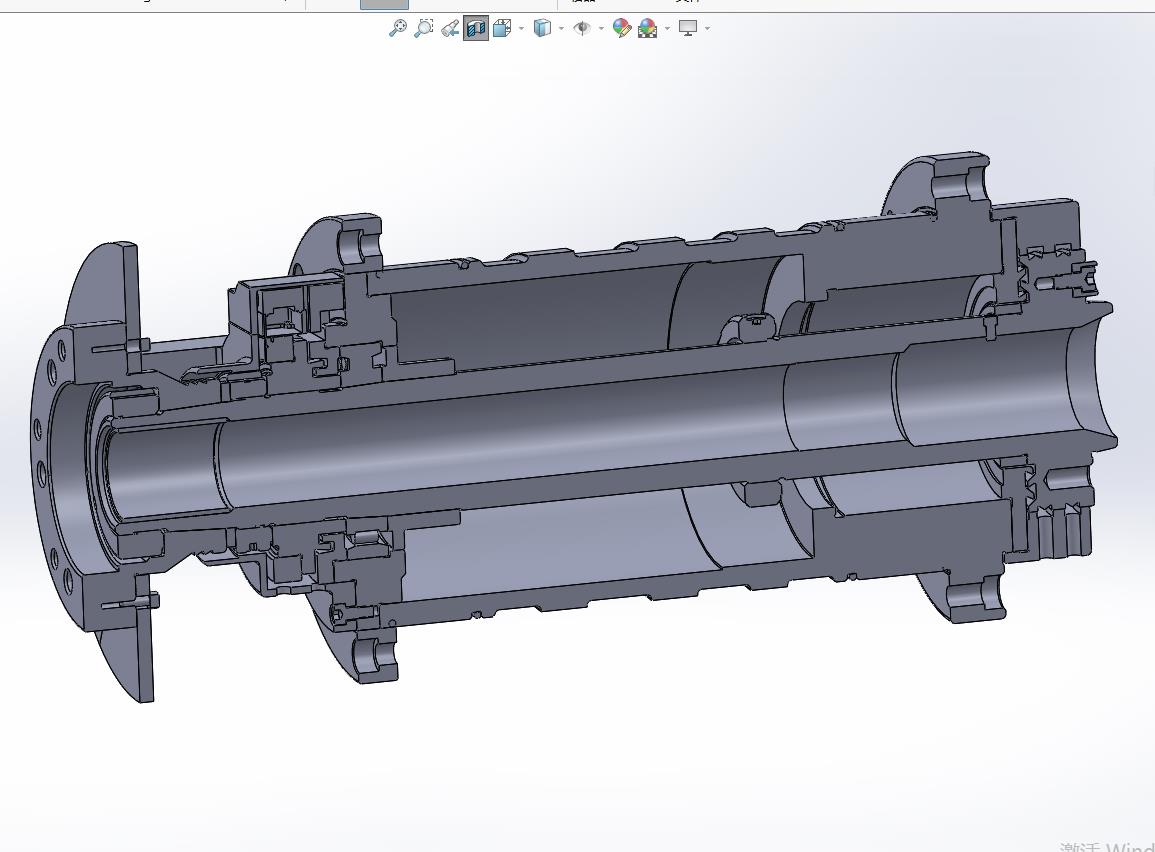
Task: Open the Apply Scene dropdown arrow
Action: [x=667, y=29]
